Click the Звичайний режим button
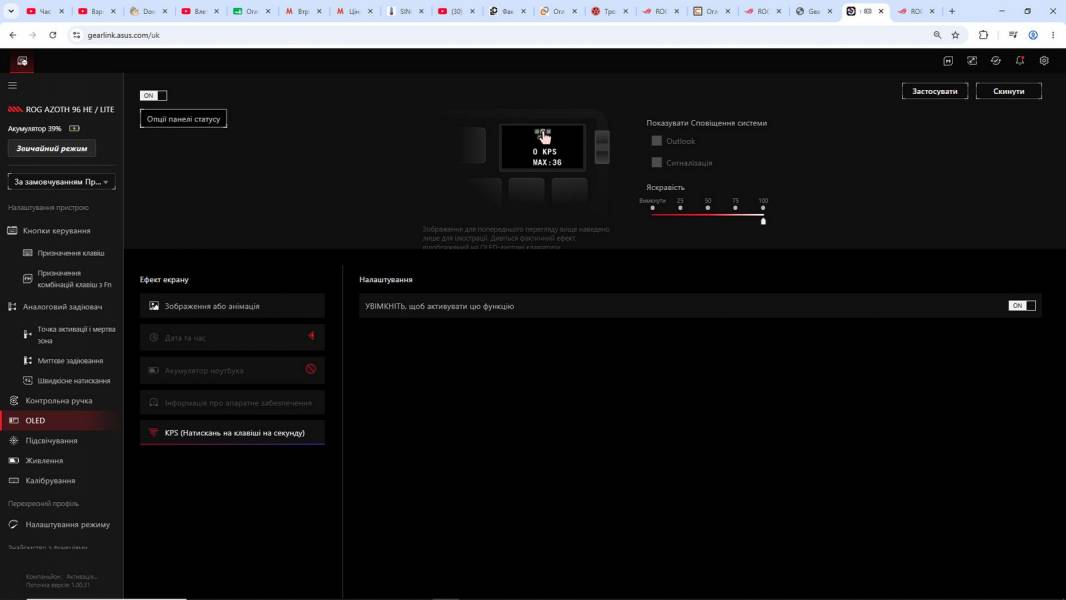Screen dimensions: 1066x600 coord(52,148)
